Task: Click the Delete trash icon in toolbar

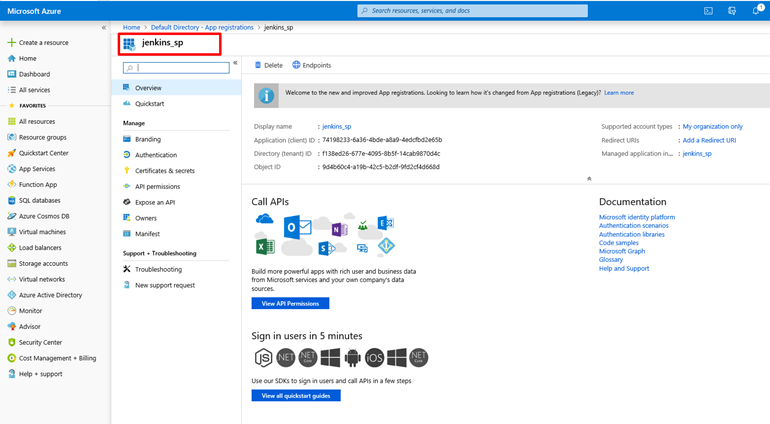Action: click(x=258, y=65)
